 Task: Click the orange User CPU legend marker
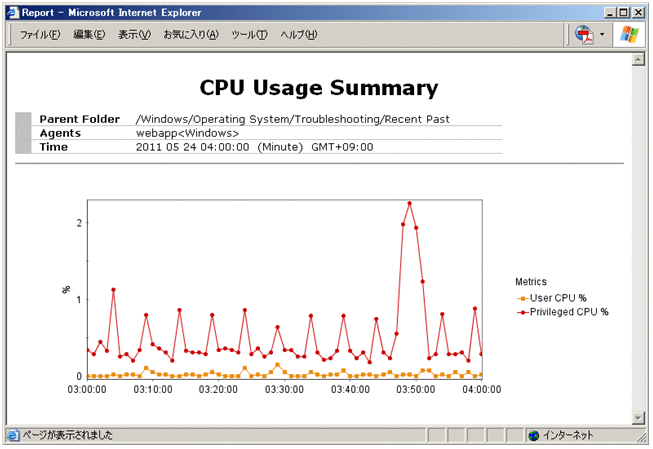click(x=523, y=299)
